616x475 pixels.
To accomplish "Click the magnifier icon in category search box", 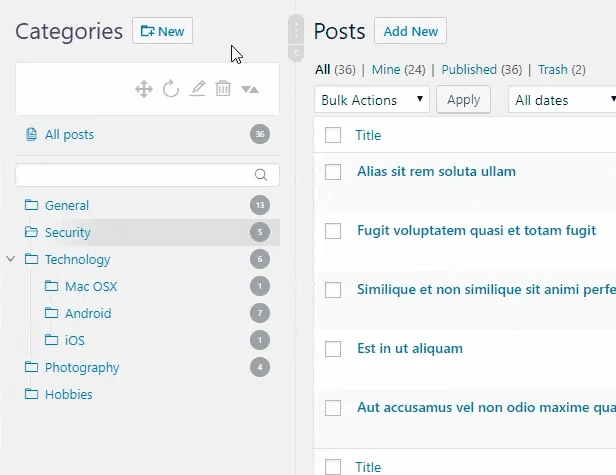I will tap(261, 175).
